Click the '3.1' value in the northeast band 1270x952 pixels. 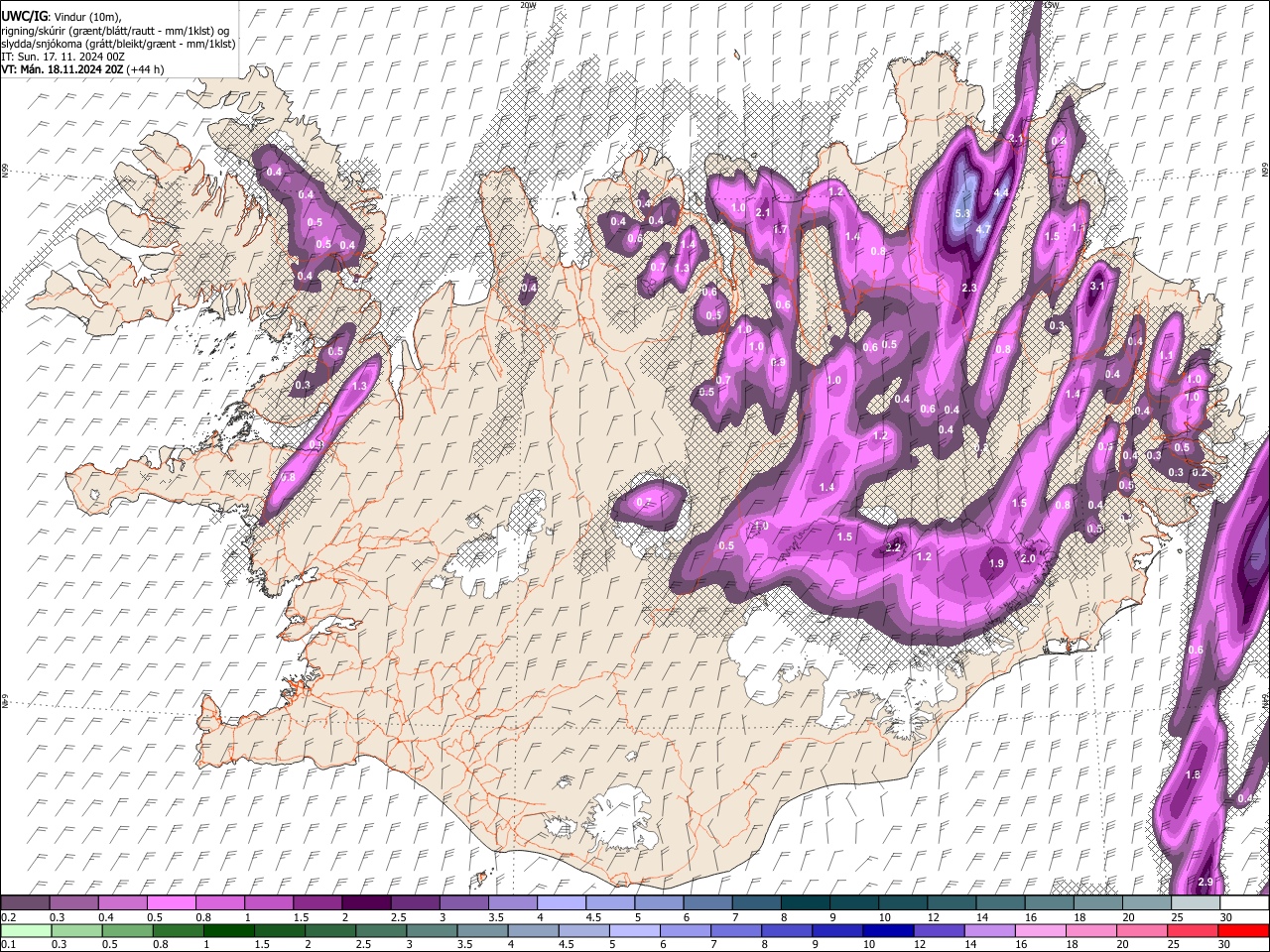pyautogui.click(x=1097, y=287)
